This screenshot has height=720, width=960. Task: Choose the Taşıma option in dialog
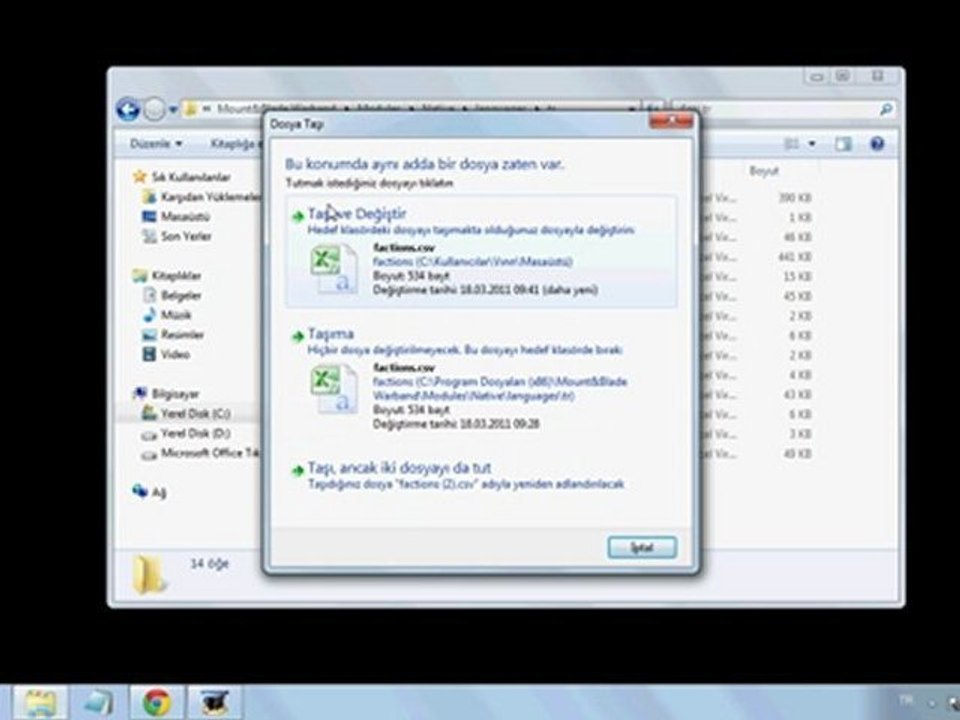481,380
